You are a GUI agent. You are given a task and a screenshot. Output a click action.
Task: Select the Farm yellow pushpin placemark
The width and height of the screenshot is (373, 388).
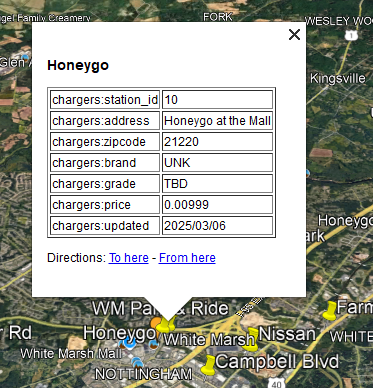pos(329,311)
